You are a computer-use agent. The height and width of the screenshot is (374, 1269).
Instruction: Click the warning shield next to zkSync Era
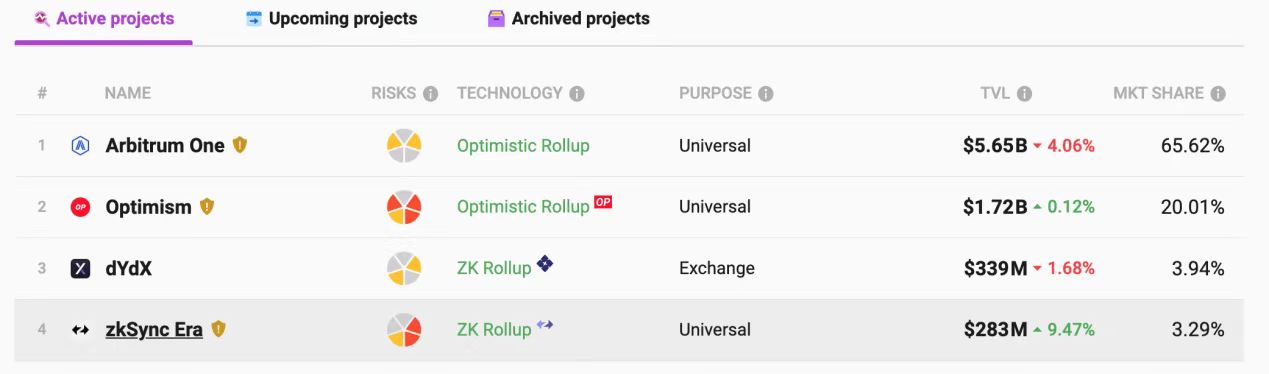[218, 328]
